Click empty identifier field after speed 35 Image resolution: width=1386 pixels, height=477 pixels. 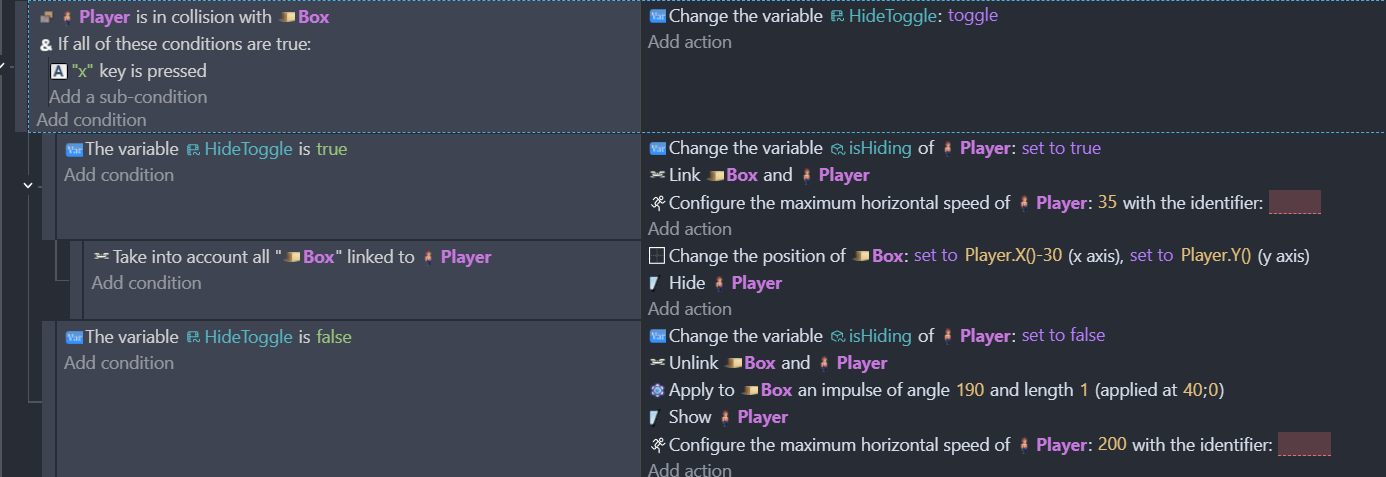1294,202
